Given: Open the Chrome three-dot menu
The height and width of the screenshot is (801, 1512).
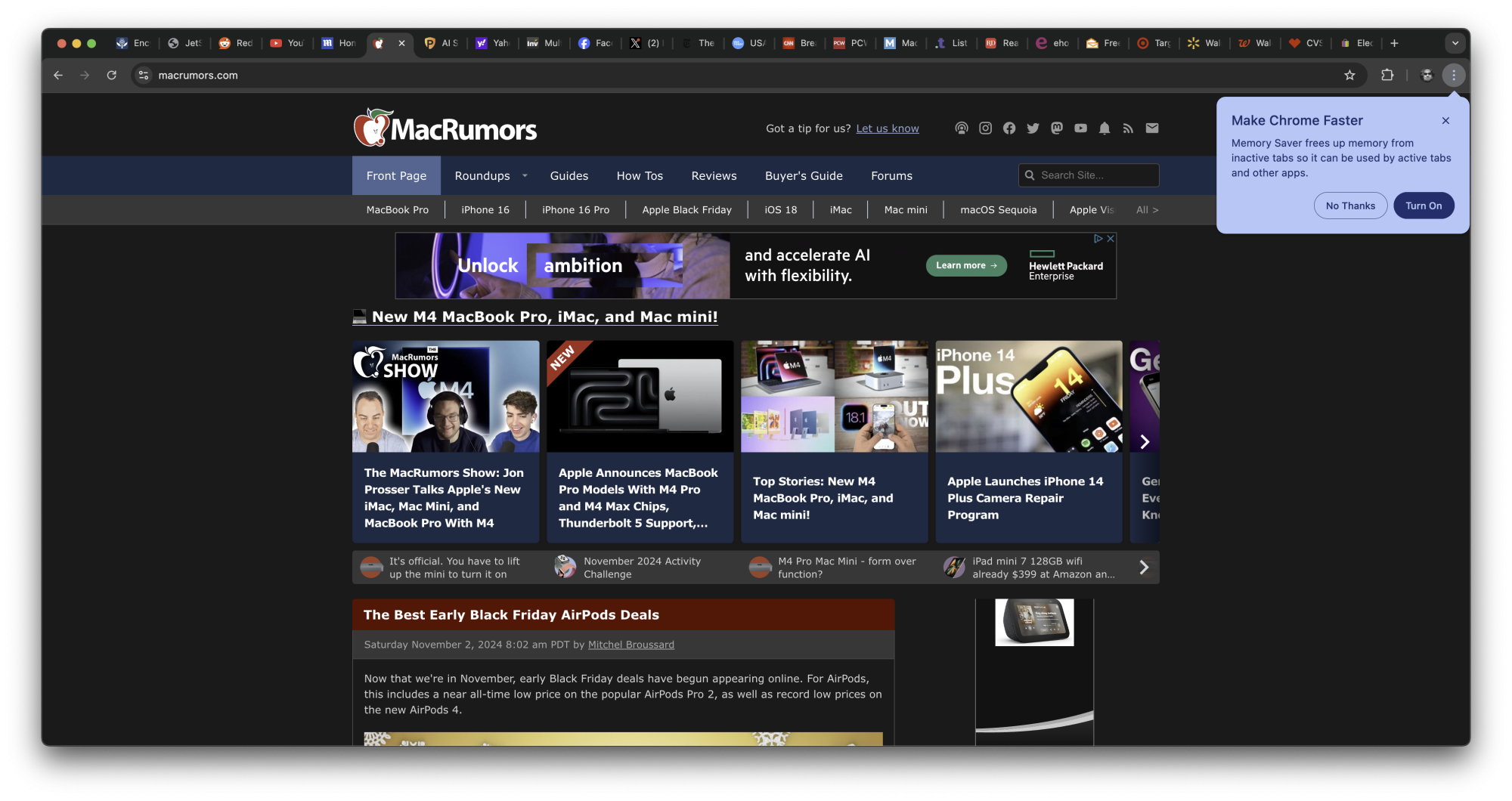Looking at the screenshot, I should point(1454,75).
